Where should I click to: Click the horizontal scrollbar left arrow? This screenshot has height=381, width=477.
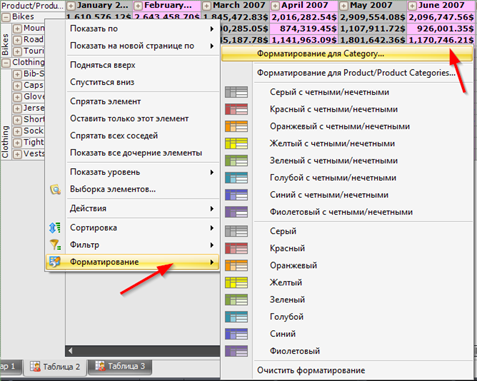(70, 351)
